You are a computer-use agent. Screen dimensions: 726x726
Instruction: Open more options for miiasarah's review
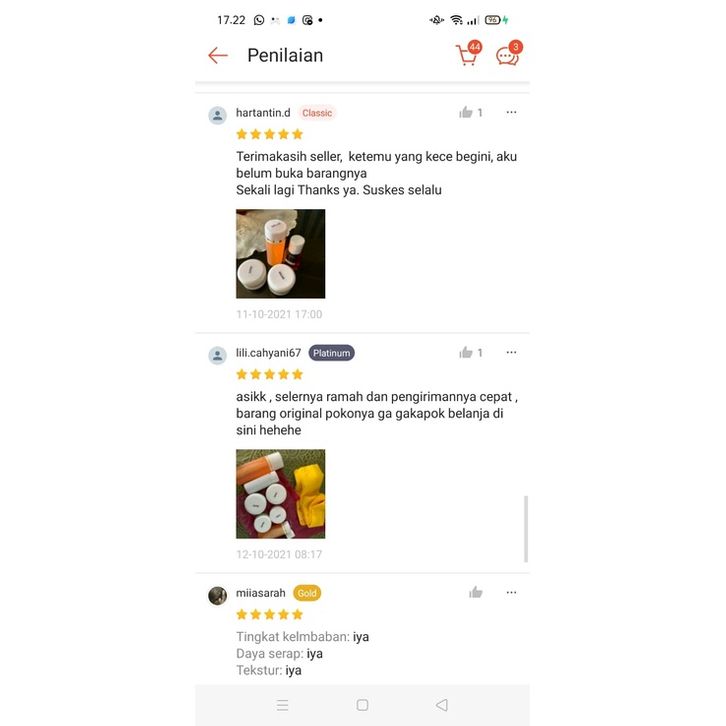[511, 593]
